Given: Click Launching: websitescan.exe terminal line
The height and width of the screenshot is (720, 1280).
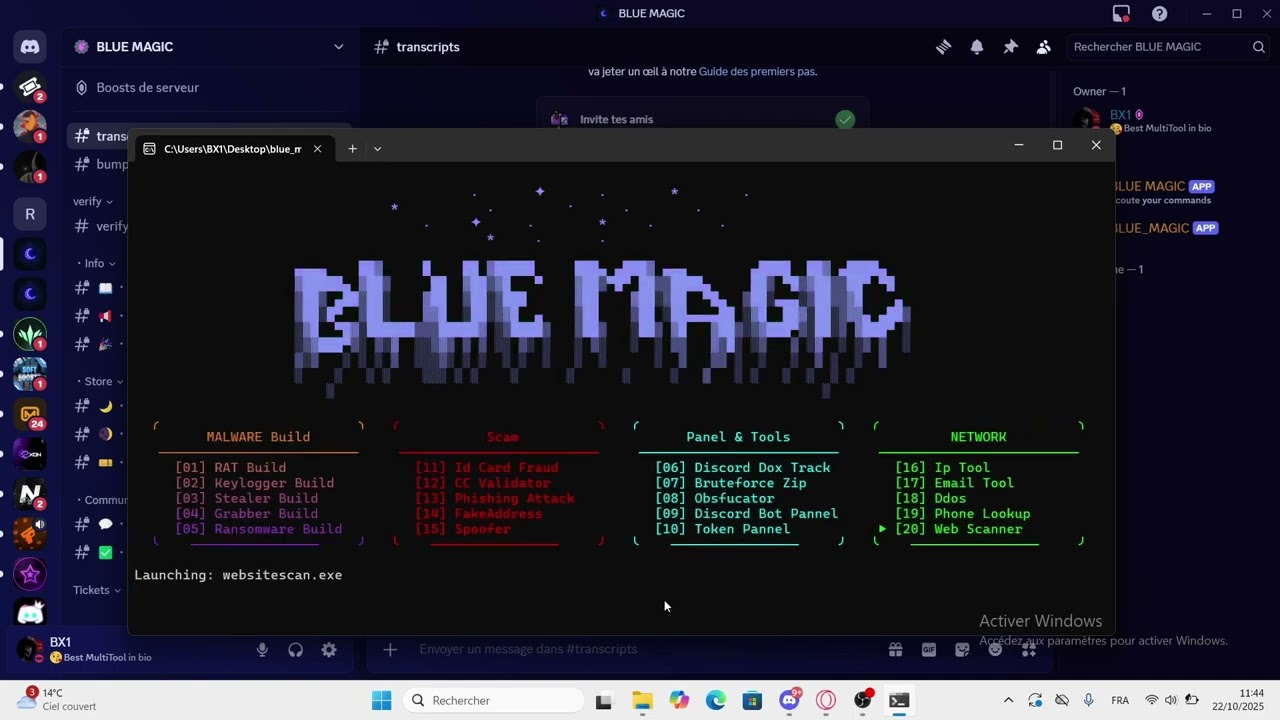Looking at the screenshot, I should click(x=238, y=576).
